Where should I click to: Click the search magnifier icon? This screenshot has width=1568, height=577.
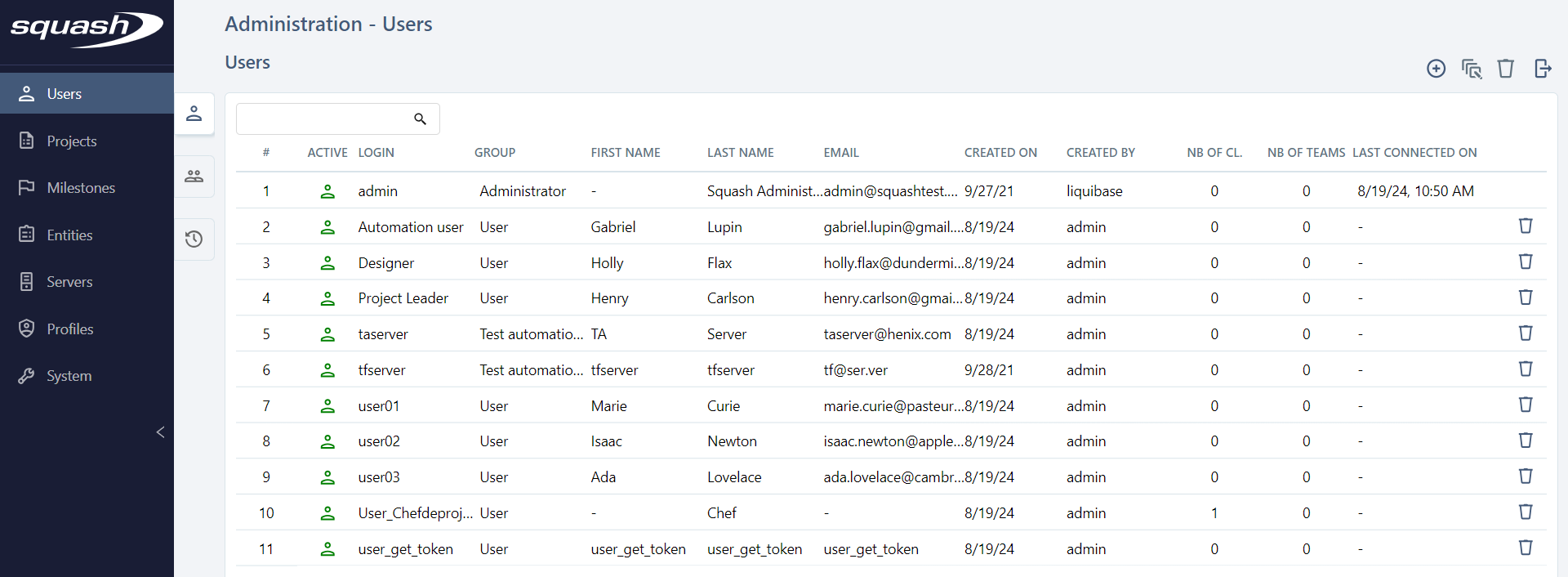pyautogui.click(x=420, y=119)
